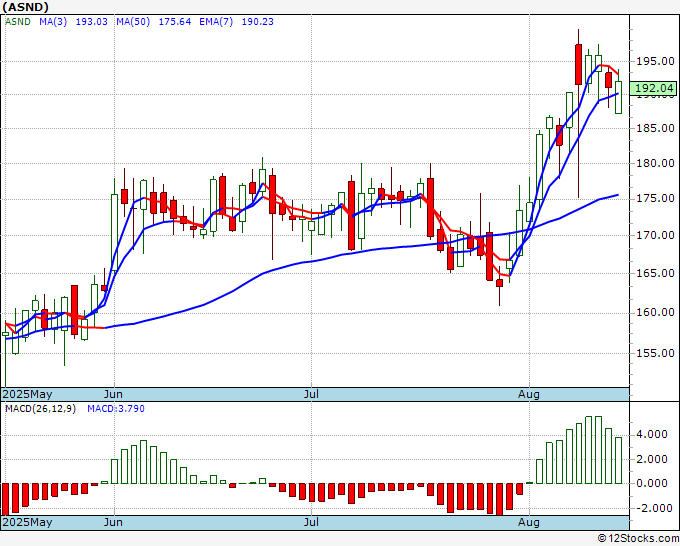Click the Jun label on MACD axis
This screenshot has height=546, width=680.
click(114, 522)
